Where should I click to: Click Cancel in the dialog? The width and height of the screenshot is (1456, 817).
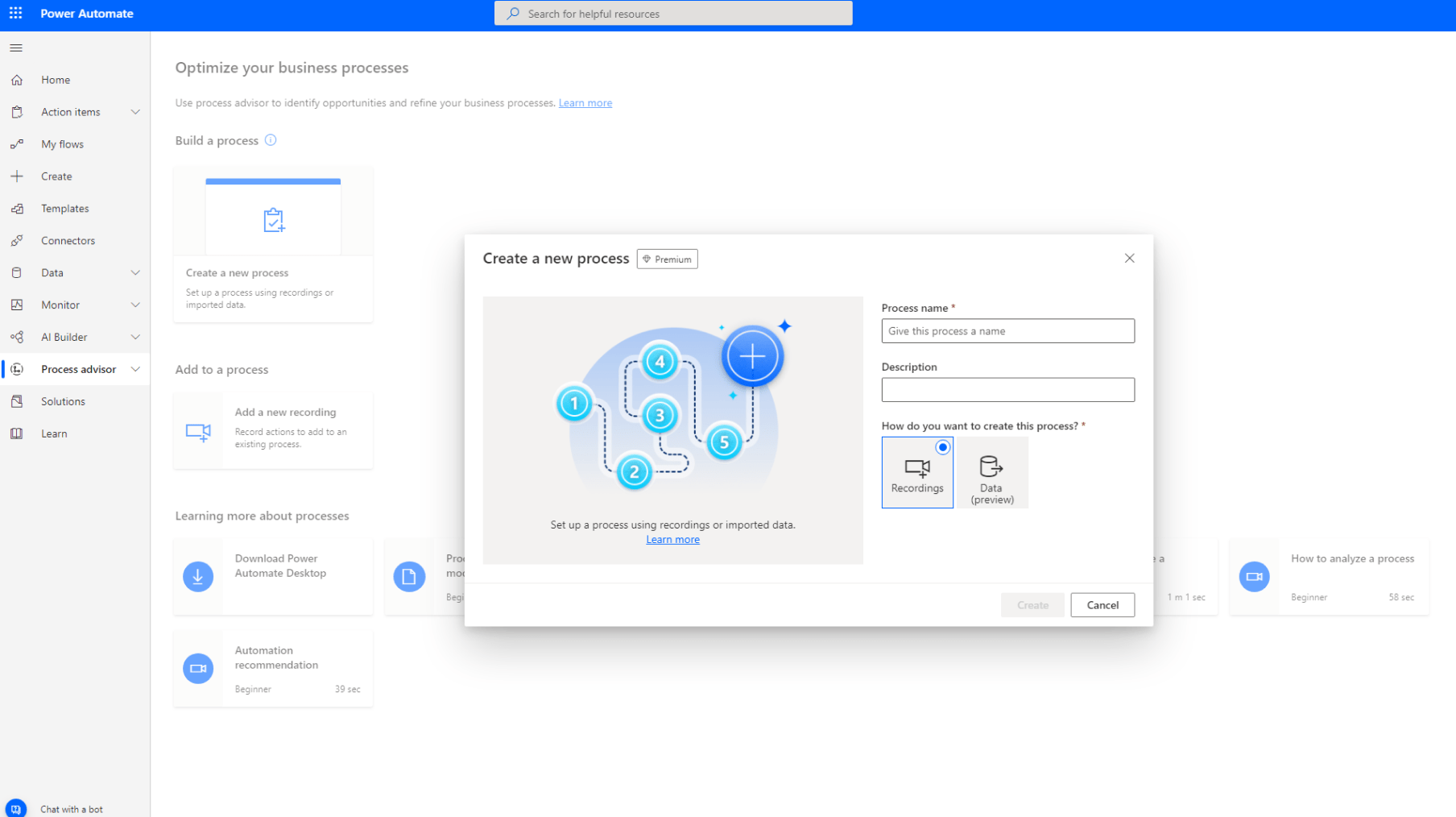pyautogui.click(x=1102, y=605)
